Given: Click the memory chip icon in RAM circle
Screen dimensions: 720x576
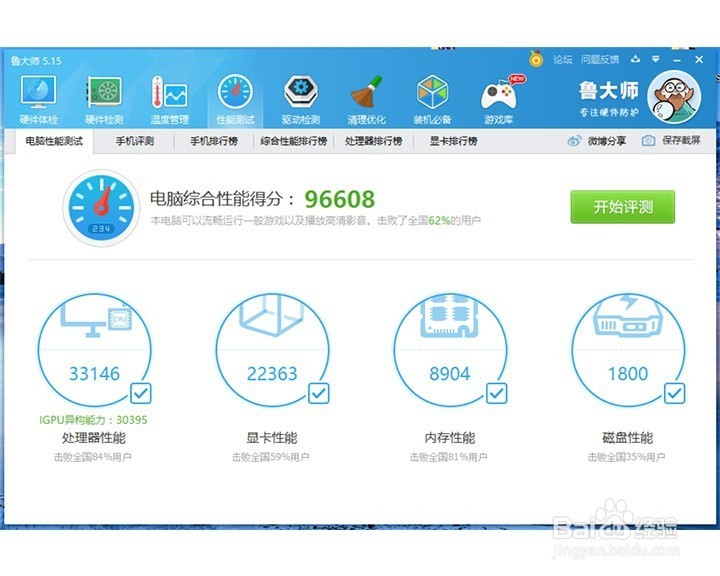Looking at the screenshot, I should [450, 316].
